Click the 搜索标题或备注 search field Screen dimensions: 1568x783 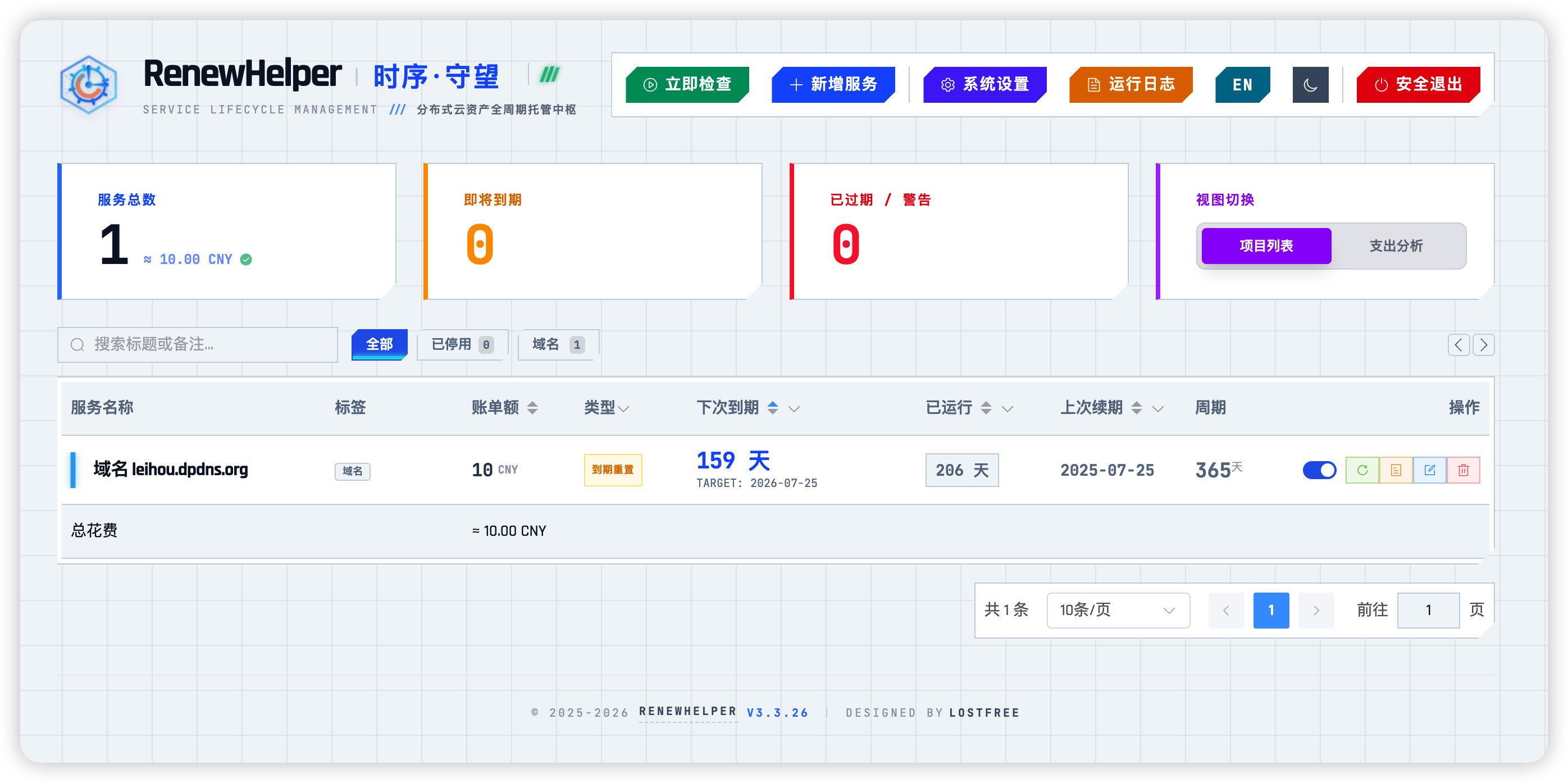(x=207, y=345)
